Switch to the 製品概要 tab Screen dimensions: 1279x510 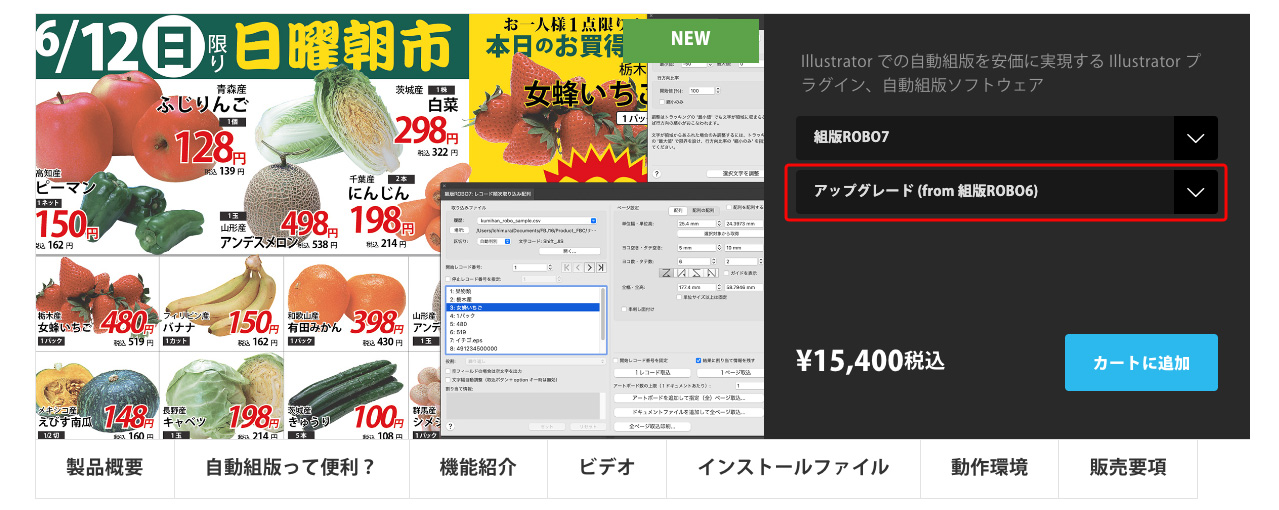tap(105, 467)
